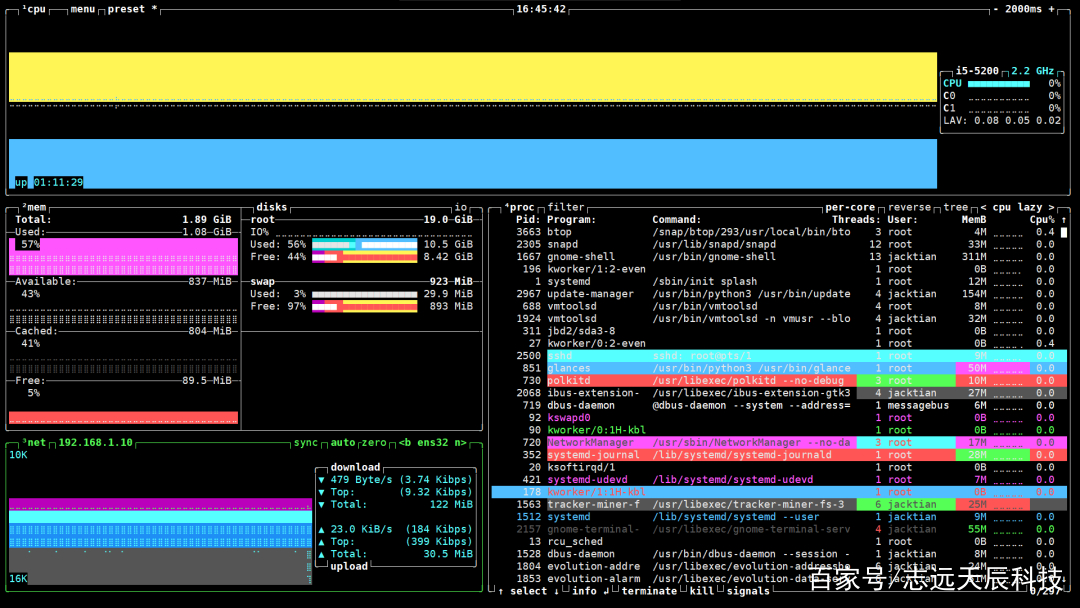Toggle per-core process CPU usage

[x=850, y=207]
